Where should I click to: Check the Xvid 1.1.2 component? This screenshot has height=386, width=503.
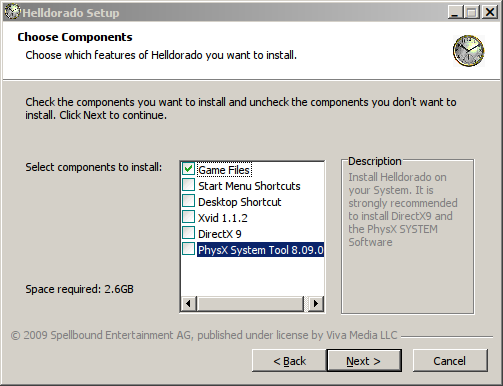(x=188, y=217)
